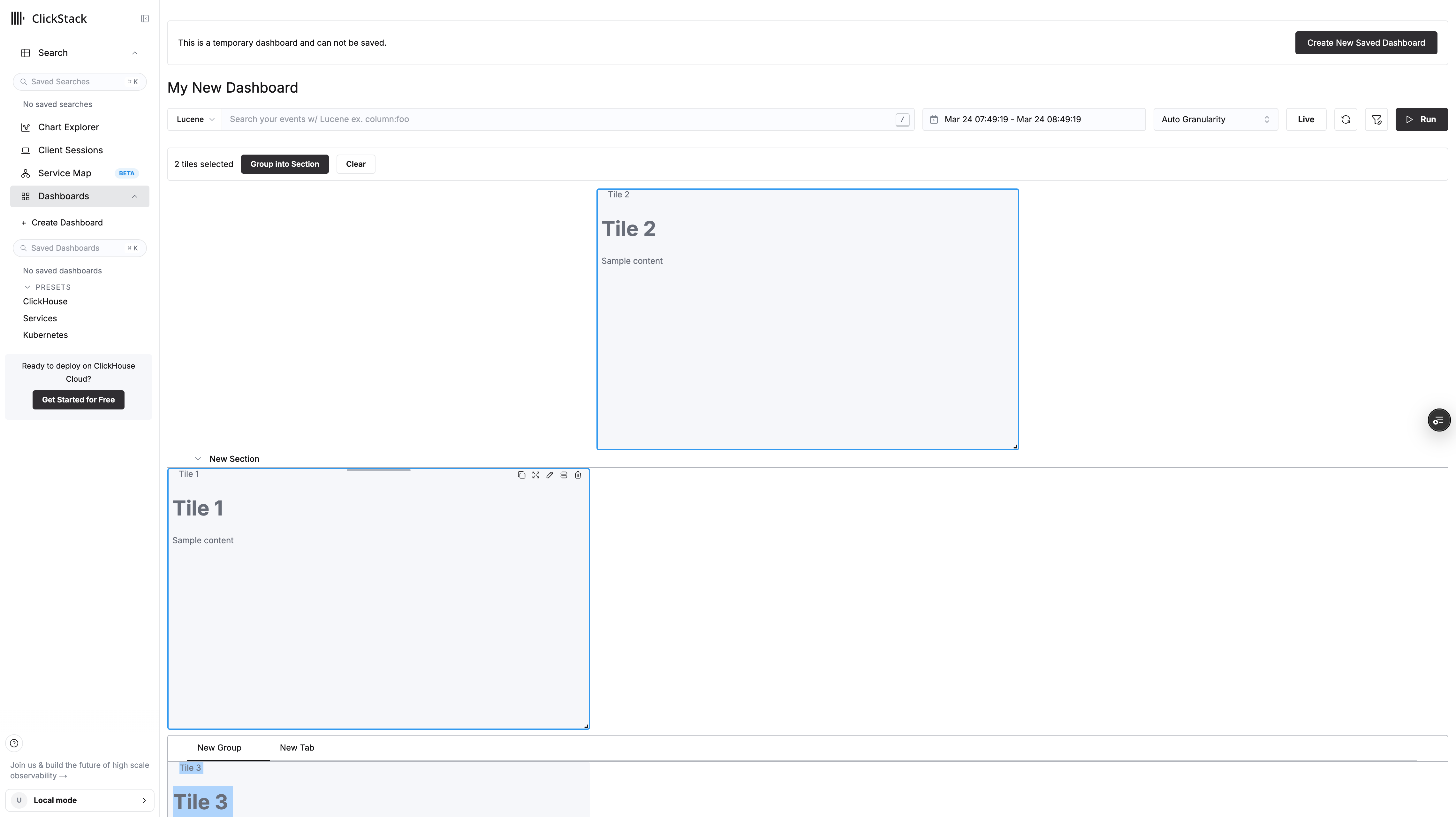
Task: Click the rows icon on Tile 1
Action: (x=564, y=475)
